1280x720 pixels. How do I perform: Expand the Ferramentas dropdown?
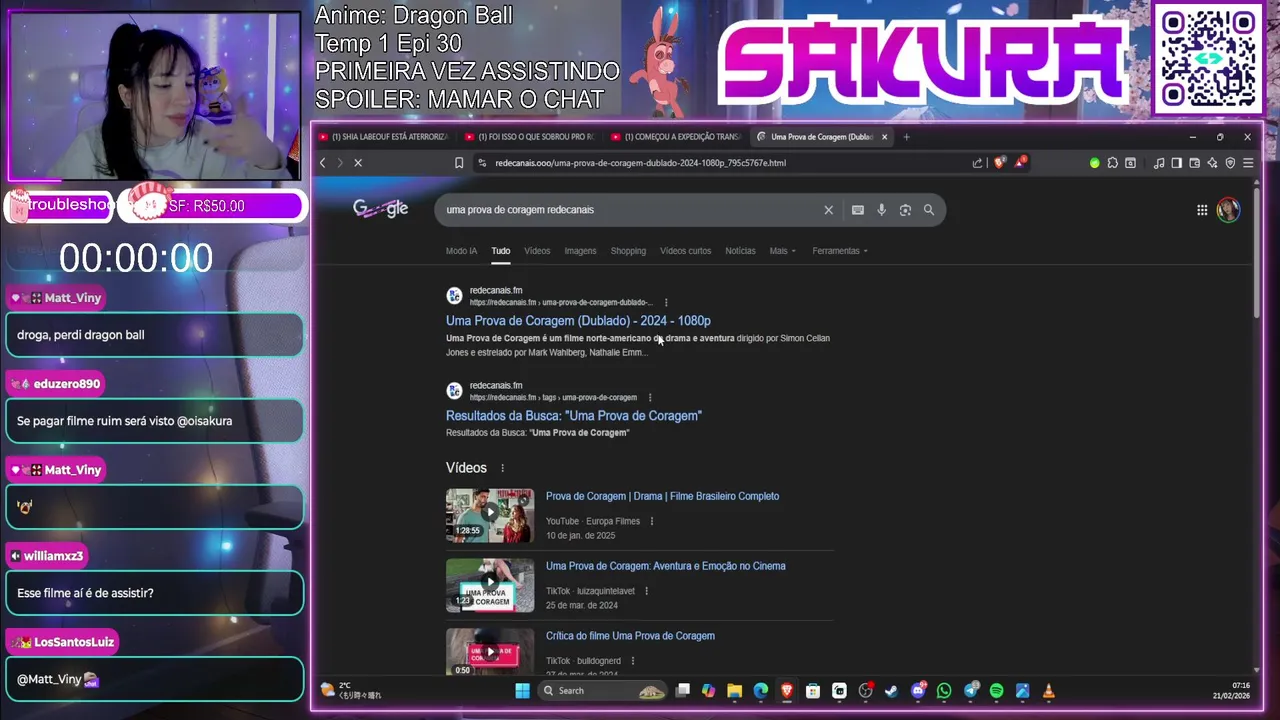(840, 251)
